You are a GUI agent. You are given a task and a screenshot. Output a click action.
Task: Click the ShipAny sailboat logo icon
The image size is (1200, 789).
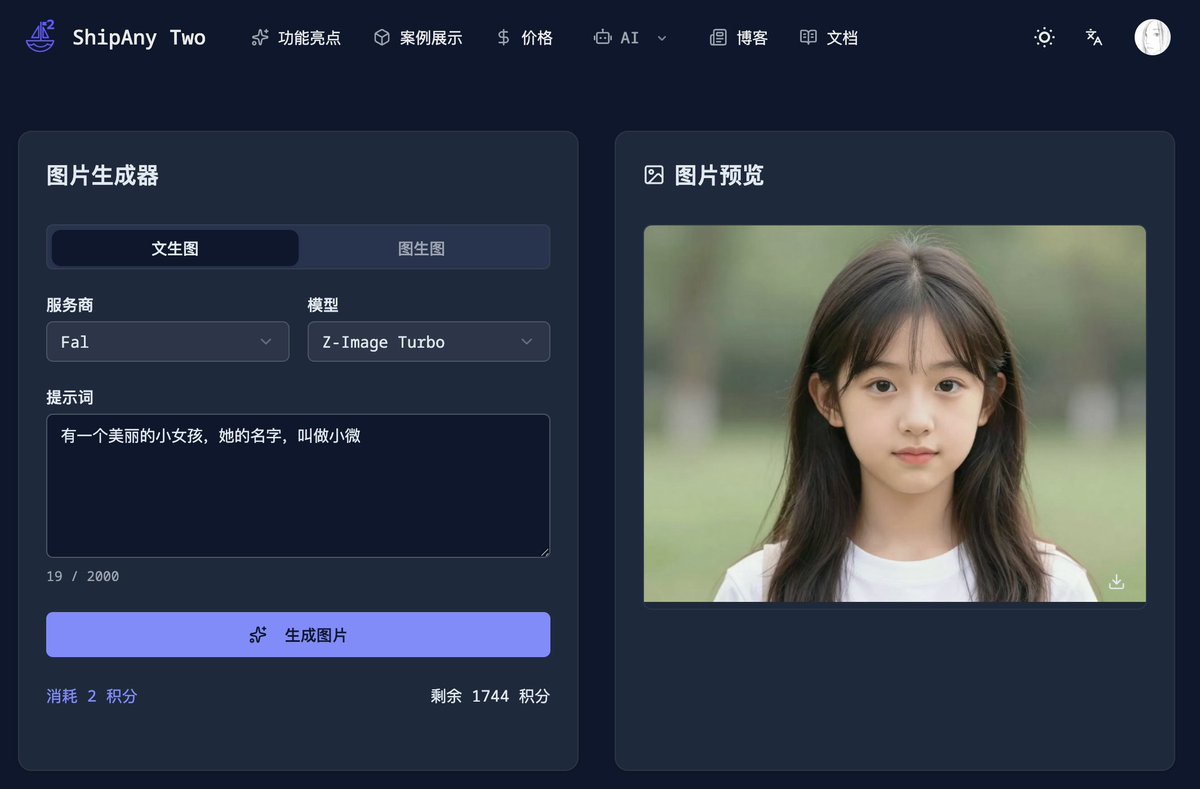point(40,37)
